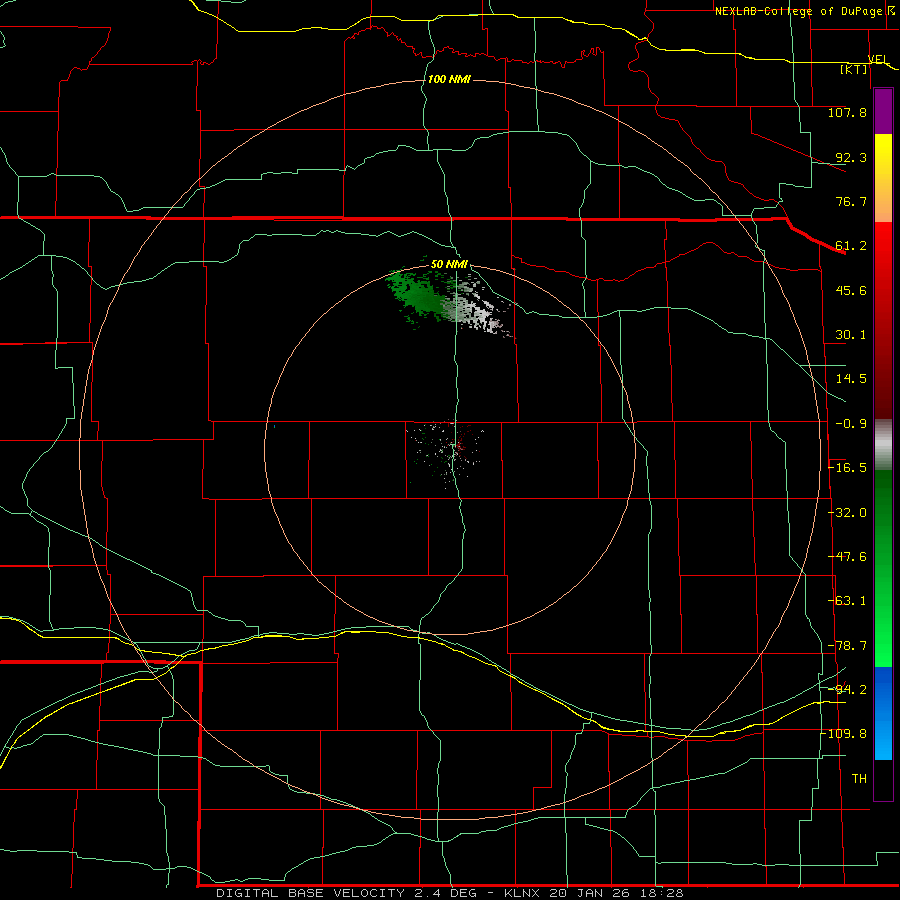900x900 pixels.
Task: Click the 107.8 value on velocity scale
Action: pos(847,112)
